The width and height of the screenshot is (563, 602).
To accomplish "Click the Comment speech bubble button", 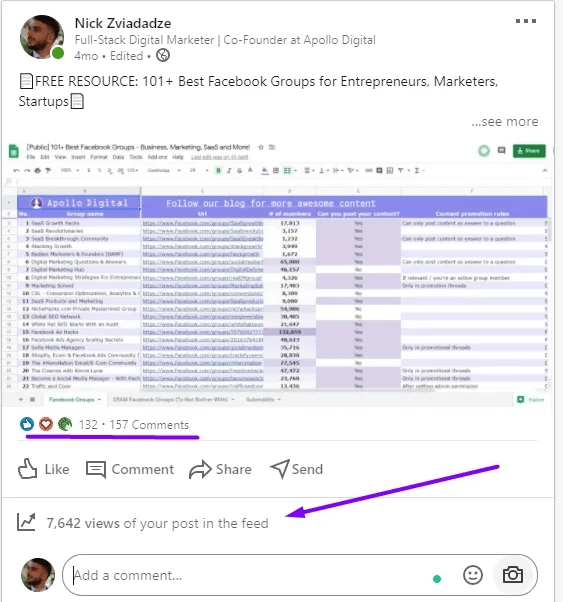I will 130,469.
